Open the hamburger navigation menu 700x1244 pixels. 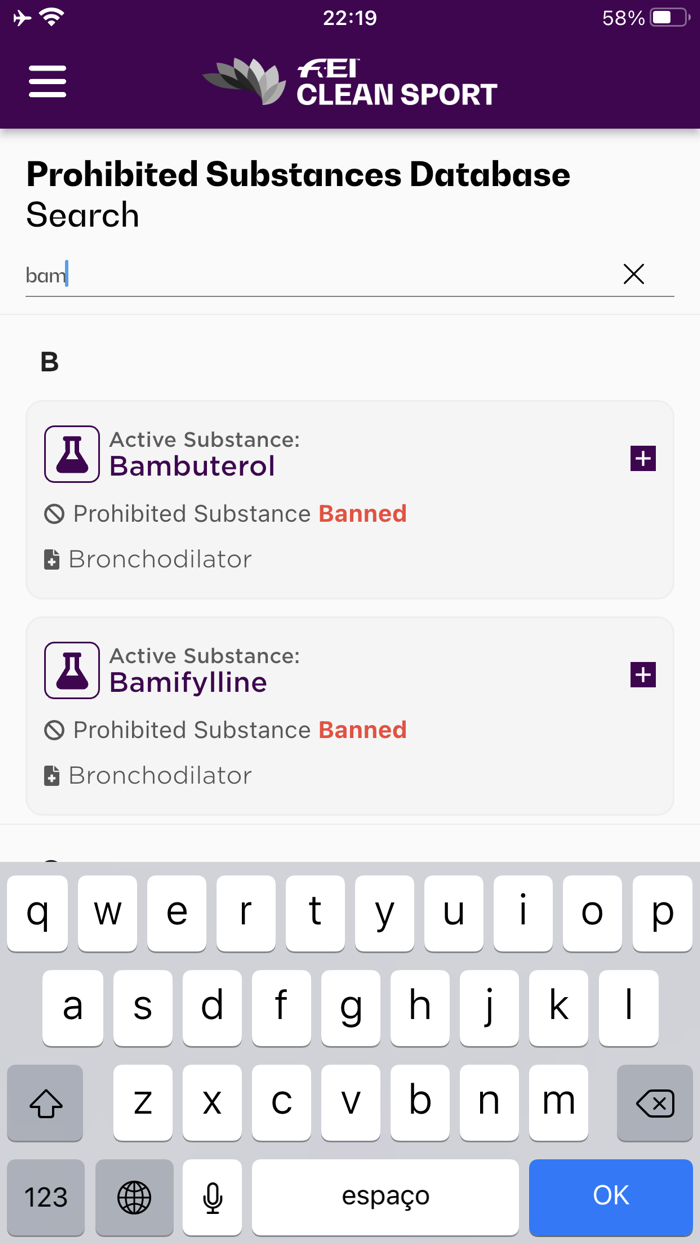pyautogui.click(x=46, y=81)
